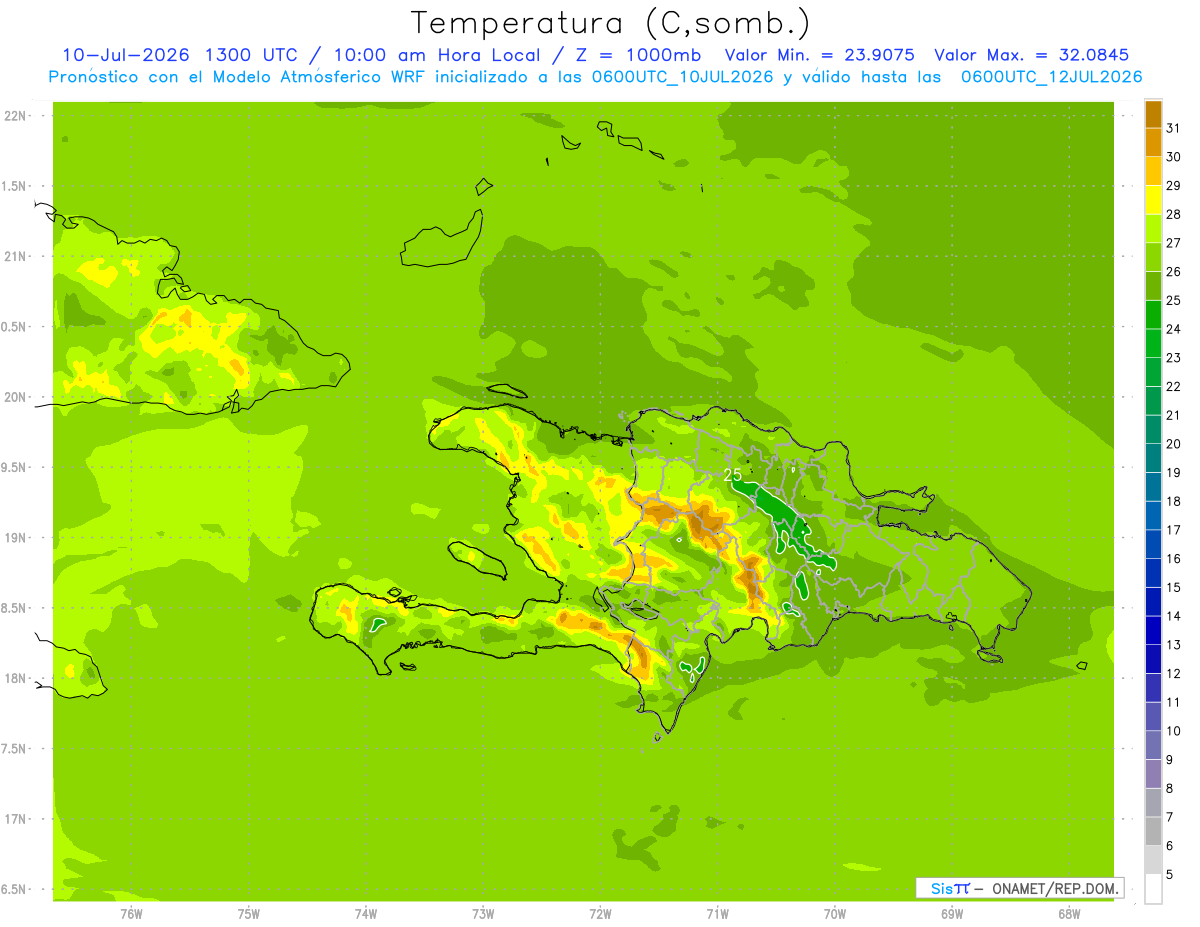Click the "71W" longitude axis label
The height and width of the screenshot is (927, 1200).
(717, 914)
